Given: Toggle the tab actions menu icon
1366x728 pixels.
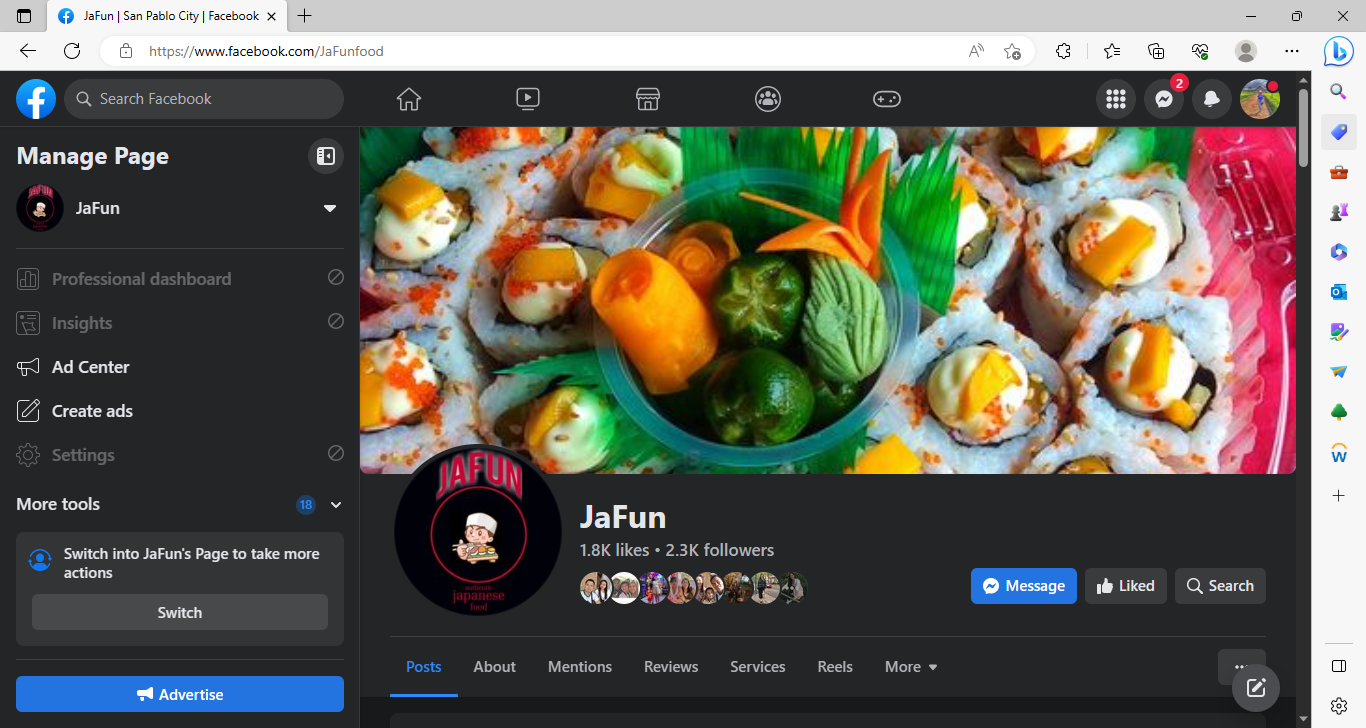Looking at the screenshot, I should click(x=24, y=16).
